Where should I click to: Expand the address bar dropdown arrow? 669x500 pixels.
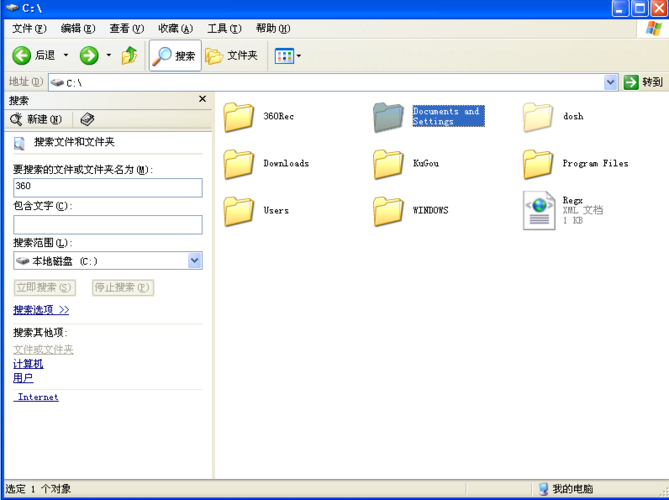(611, 82)
